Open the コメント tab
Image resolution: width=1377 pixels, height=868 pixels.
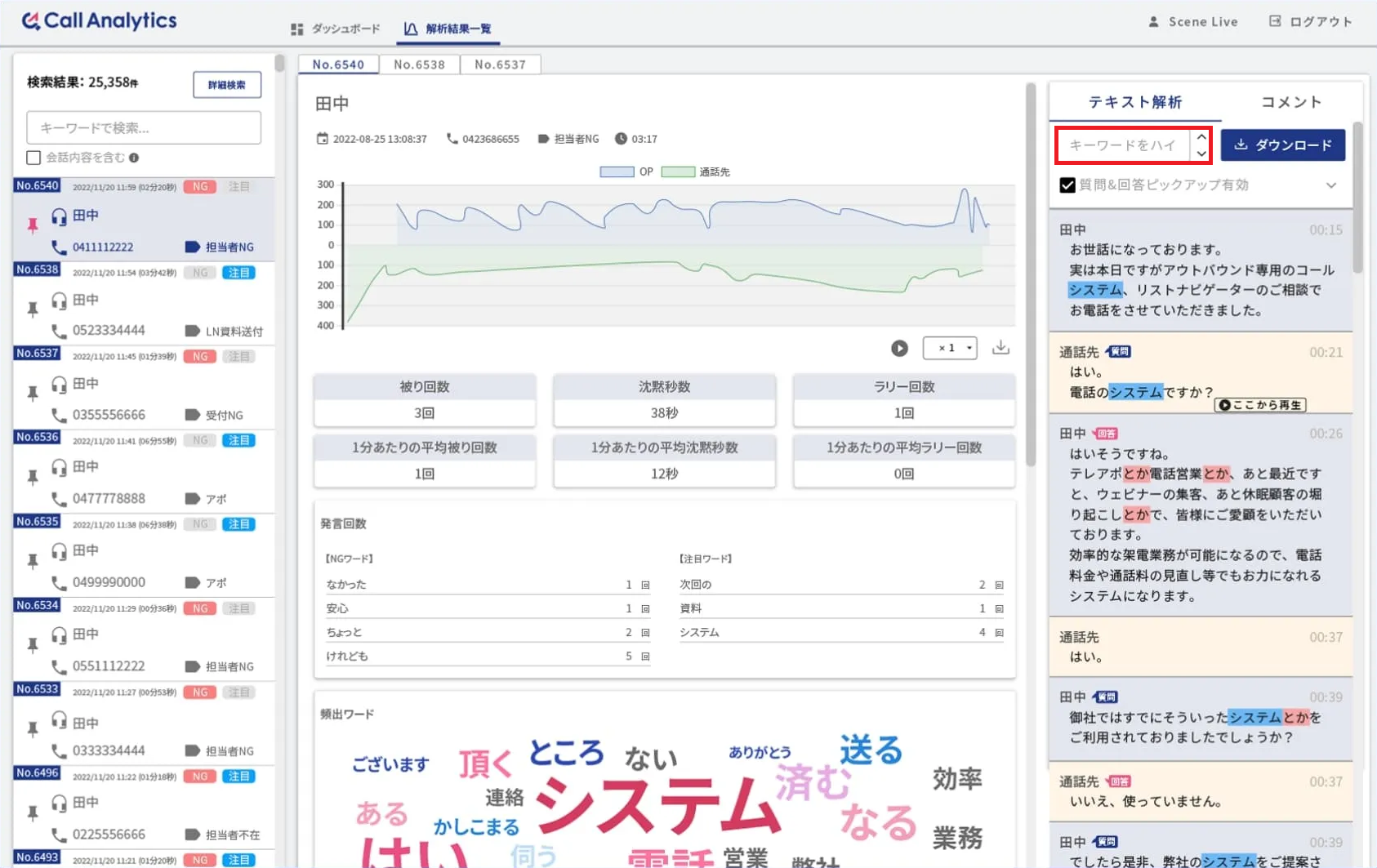pyautogui.click(x=1291, y=102)
